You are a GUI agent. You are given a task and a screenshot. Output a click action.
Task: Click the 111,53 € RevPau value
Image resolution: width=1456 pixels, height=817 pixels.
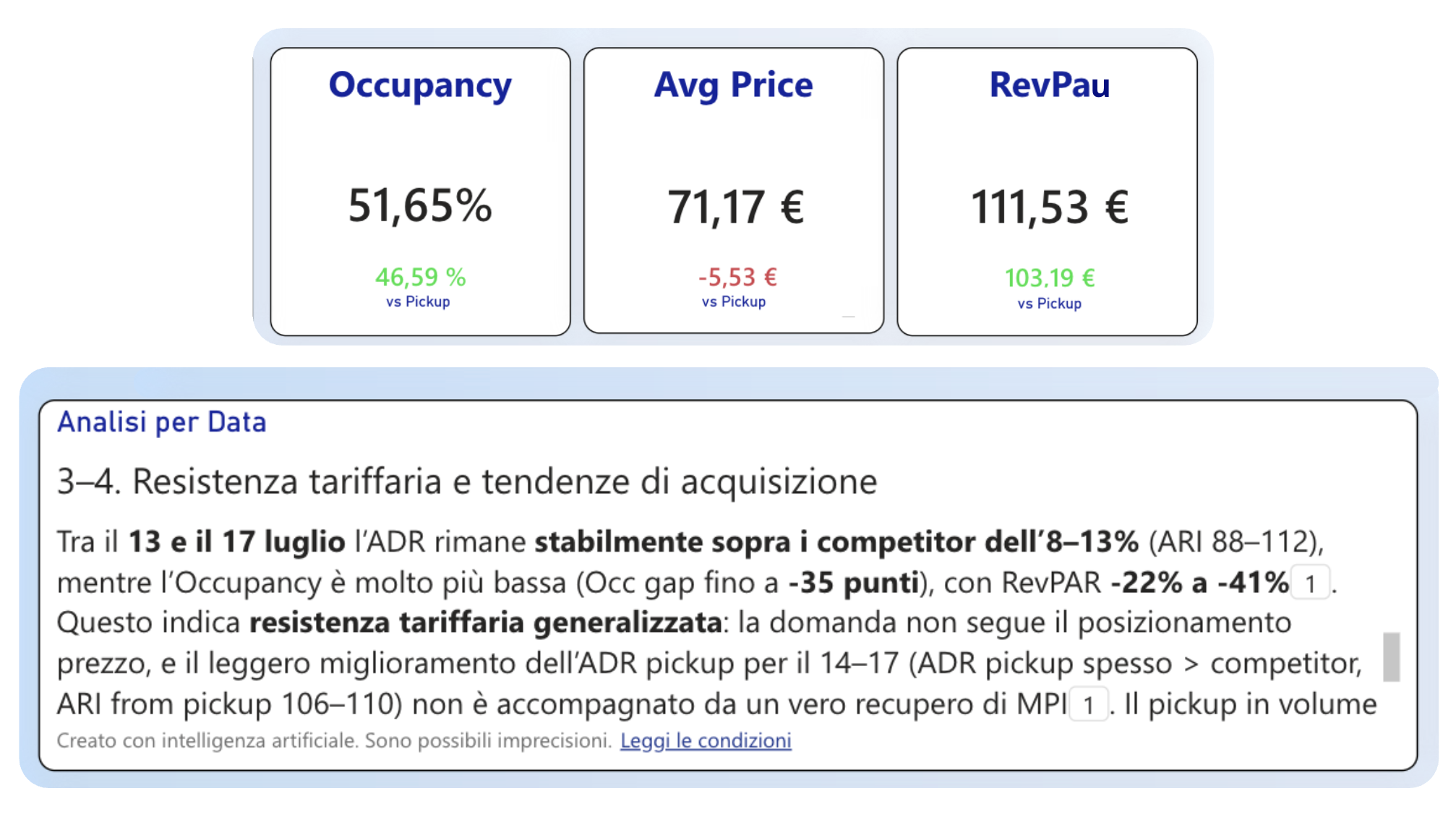pos(1050,208)
